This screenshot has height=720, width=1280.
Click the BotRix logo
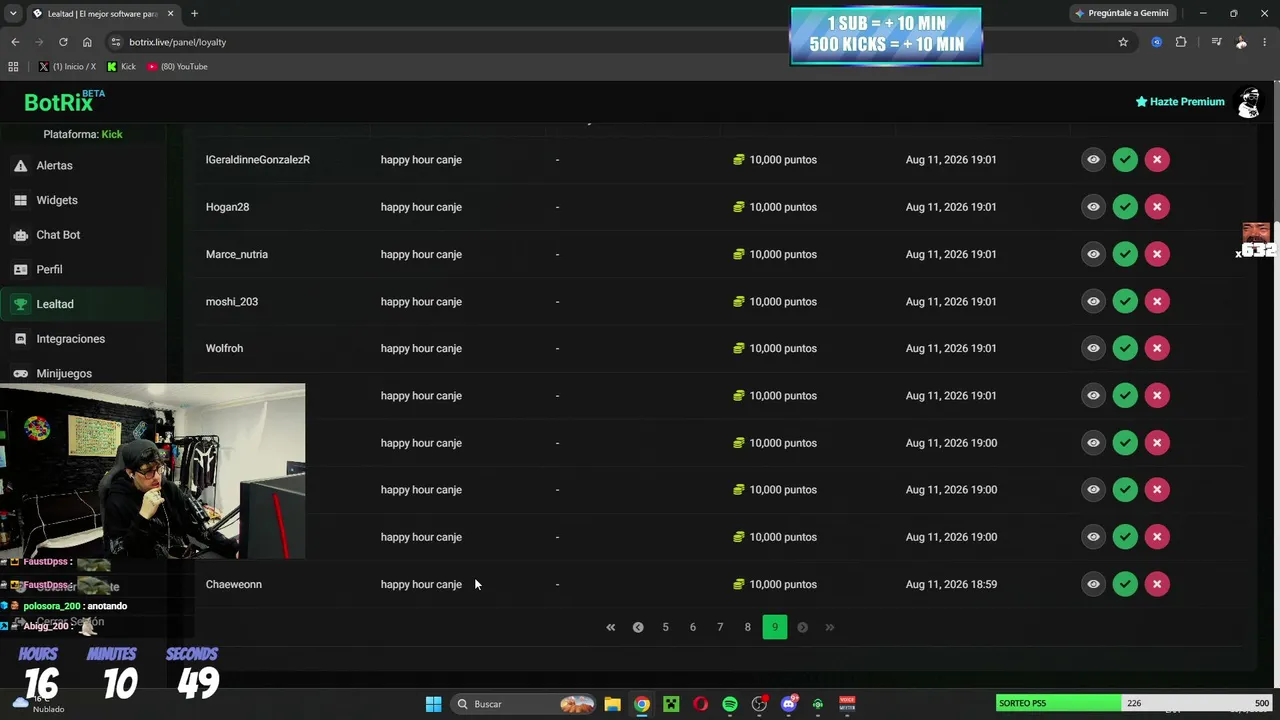click(x=64, y=101)
